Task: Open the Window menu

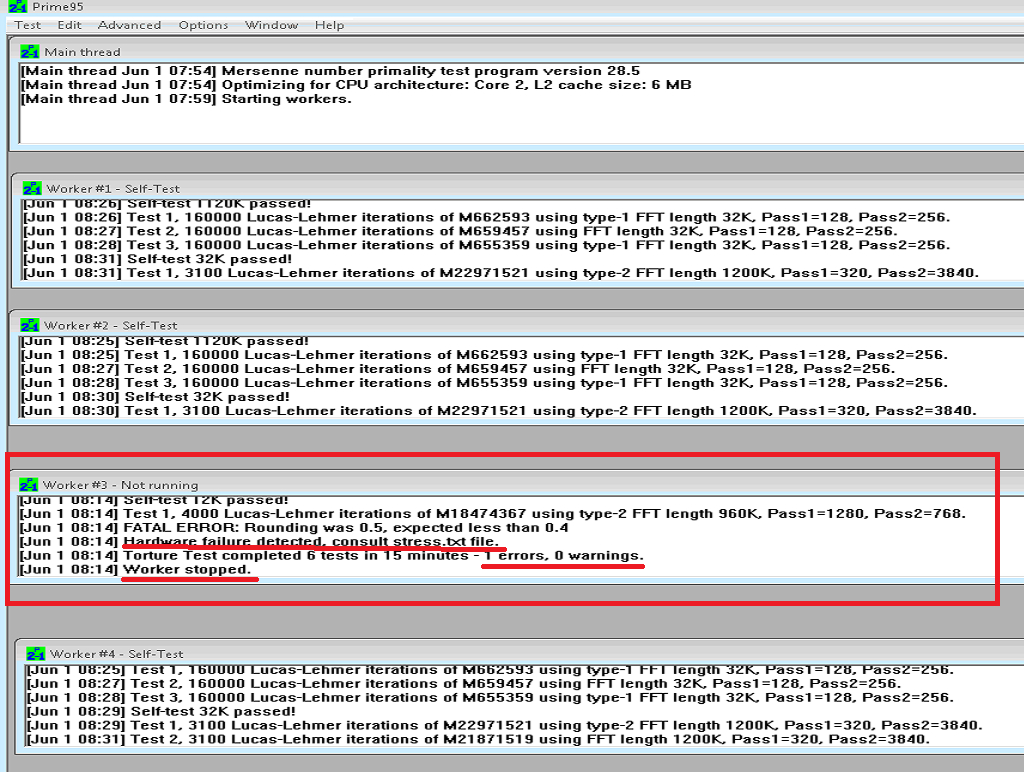Action: pyautogui.click(x=271, y=25)
